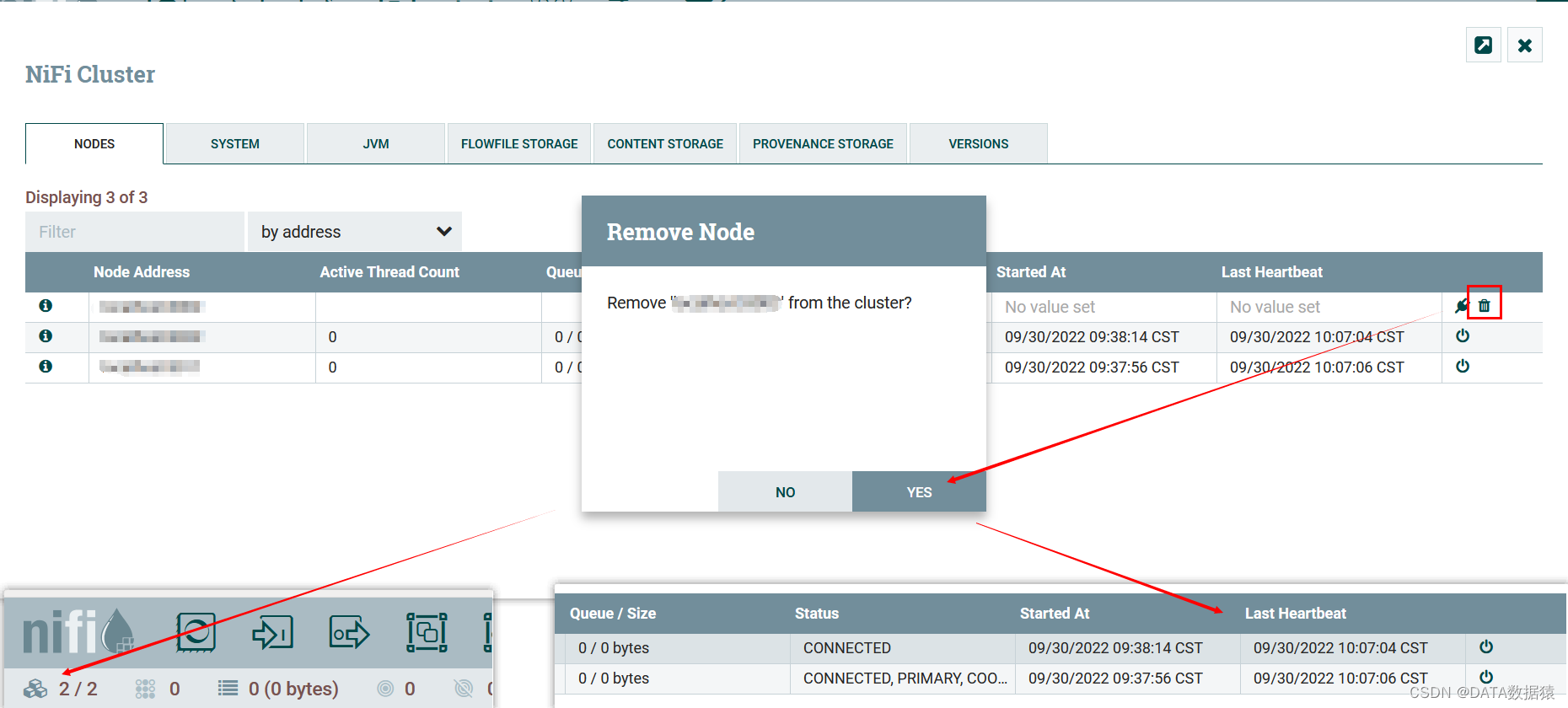Select the Input Port icon in the nifi toolbar
This screenshot has height=708, width=1568.
point(272,632)
